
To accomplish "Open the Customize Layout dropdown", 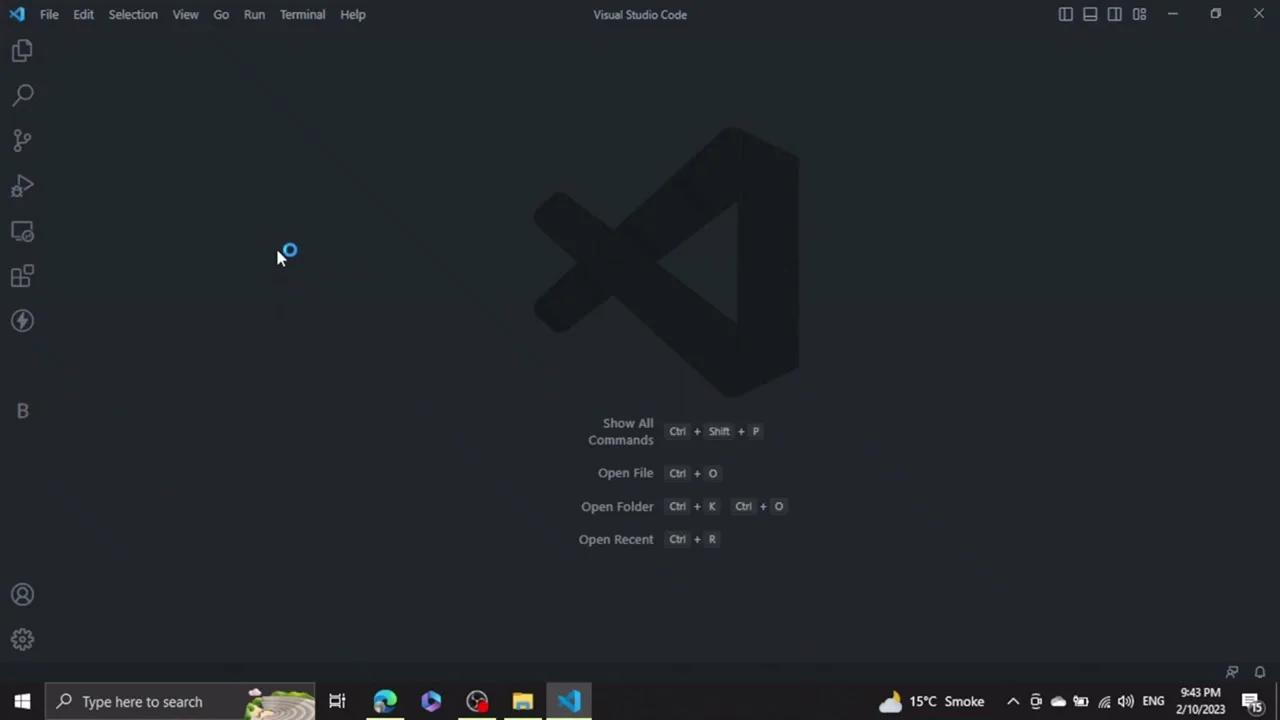I will [x=1139, y=14].
